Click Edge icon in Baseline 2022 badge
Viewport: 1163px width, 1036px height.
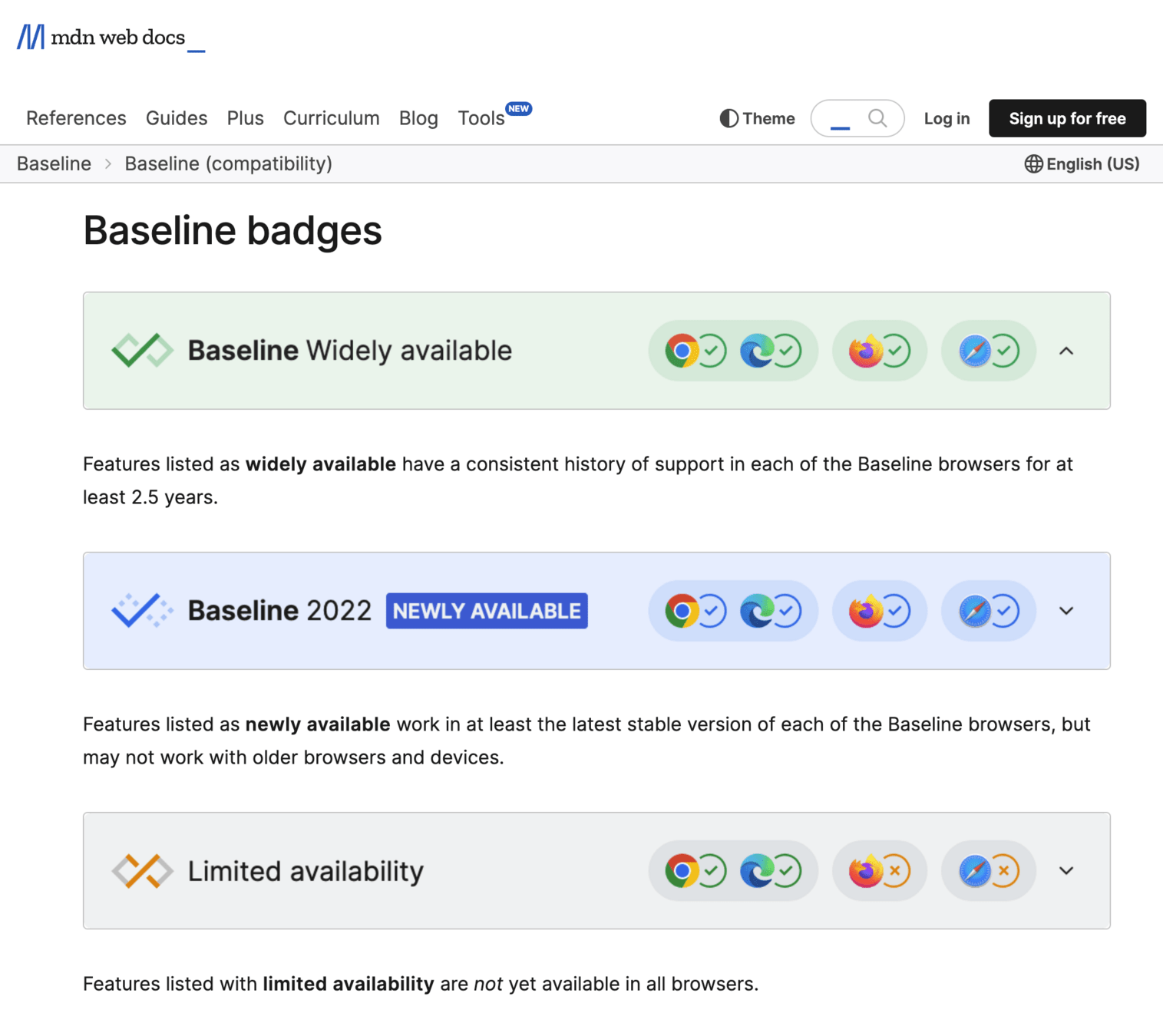coord(757,611)
